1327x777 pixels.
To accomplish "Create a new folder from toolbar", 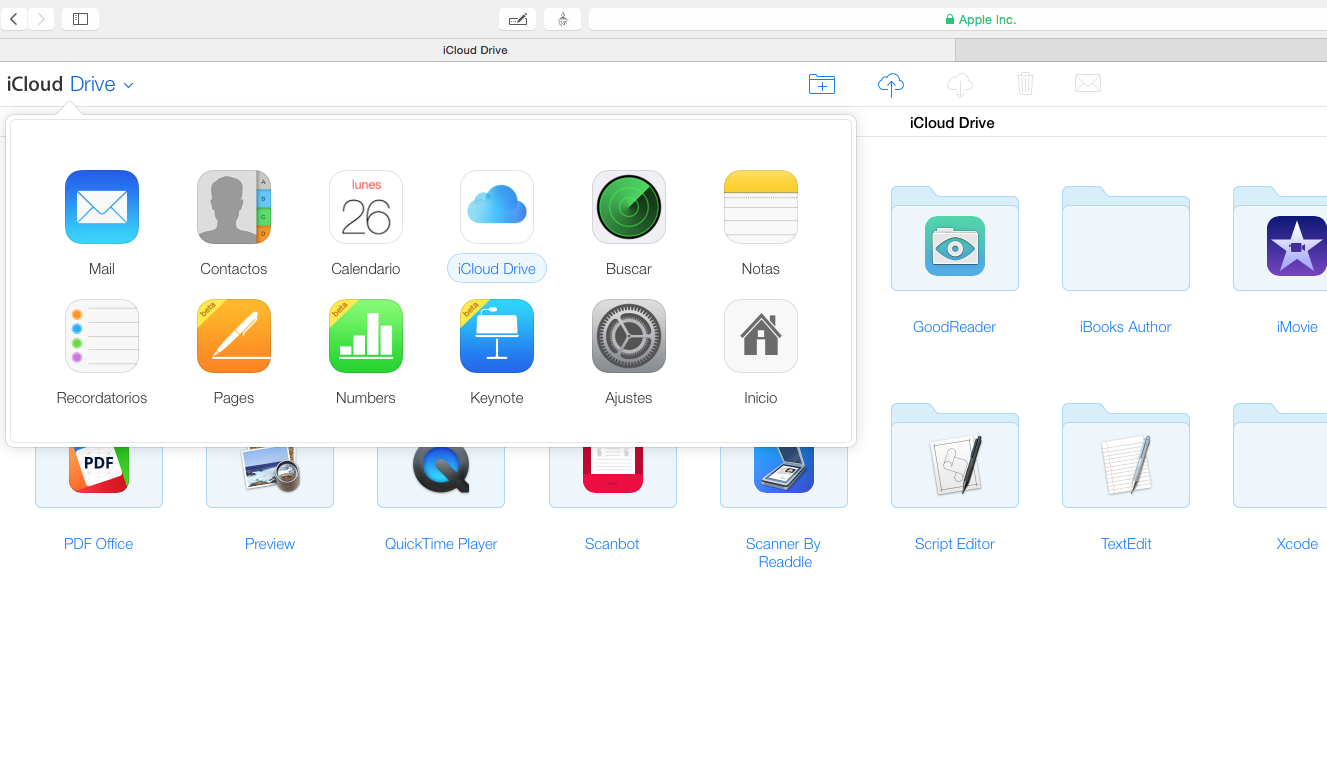I will tap(822, 84).
